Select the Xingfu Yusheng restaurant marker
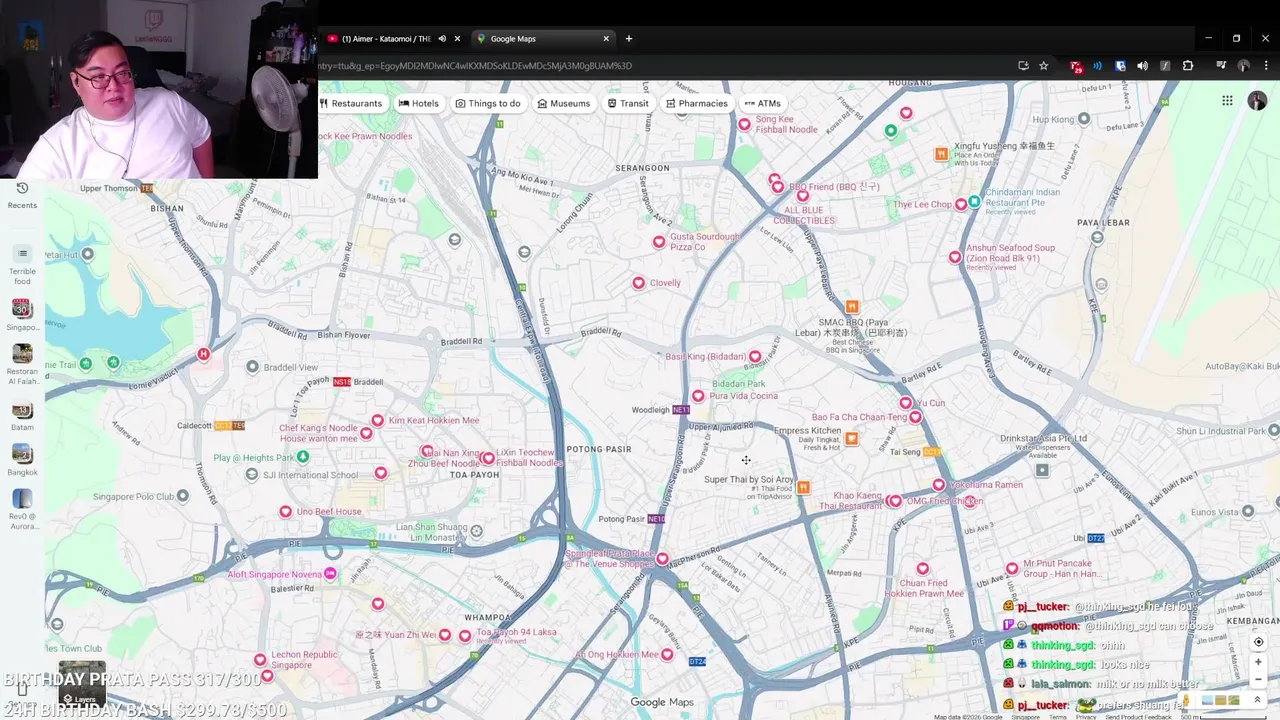1280x720 pixels. tap(941, 154)
